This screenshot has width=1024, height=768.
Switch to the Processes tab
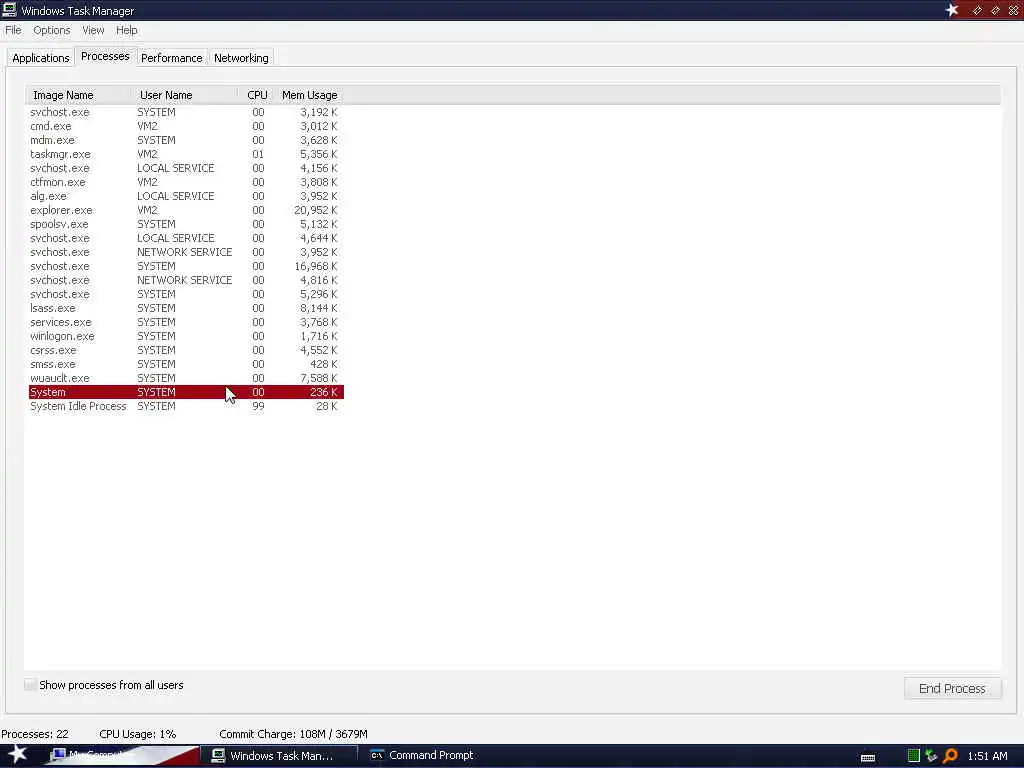point(105,56)
